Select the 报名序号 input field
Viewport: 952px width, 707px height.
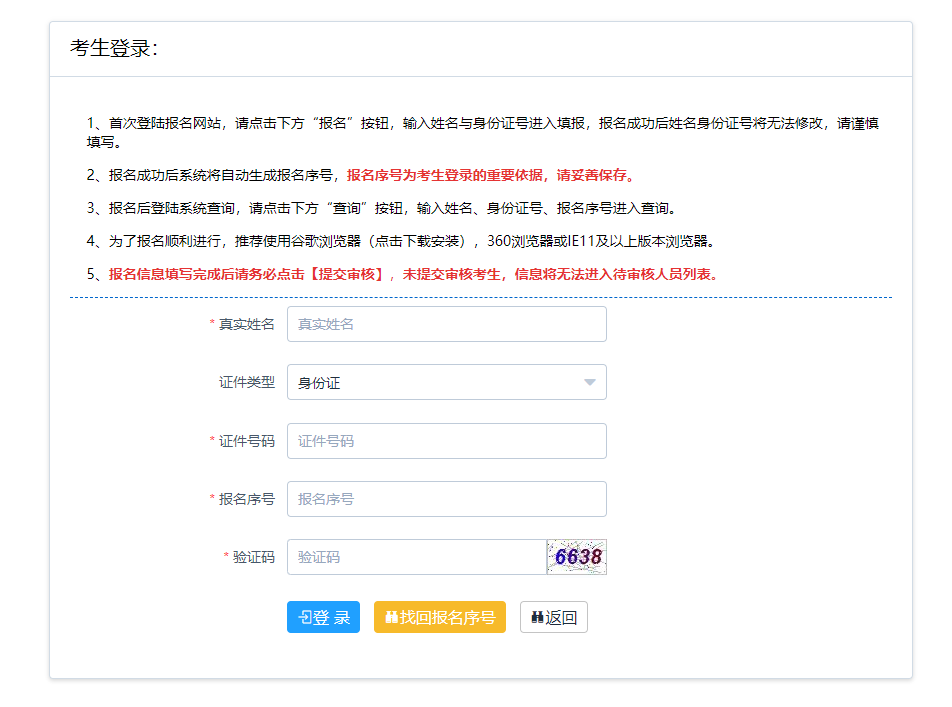(x=446, y=499)
